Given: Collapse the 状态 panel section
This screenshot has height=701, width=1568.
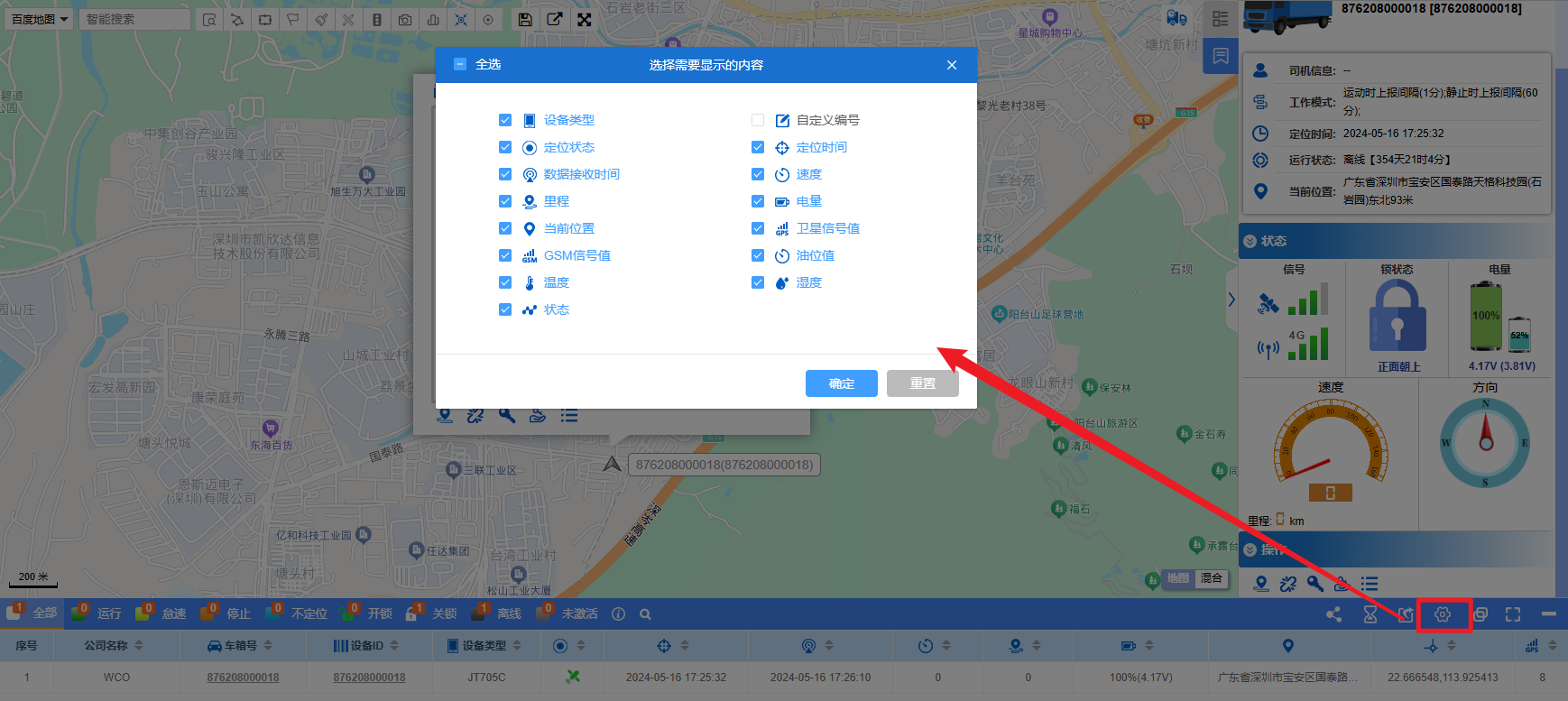Looking at the screenshot, I should 1250,241.
